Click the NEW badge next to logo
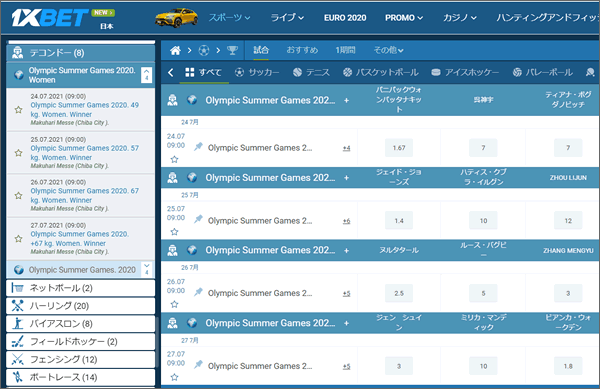 pos(103,13)
